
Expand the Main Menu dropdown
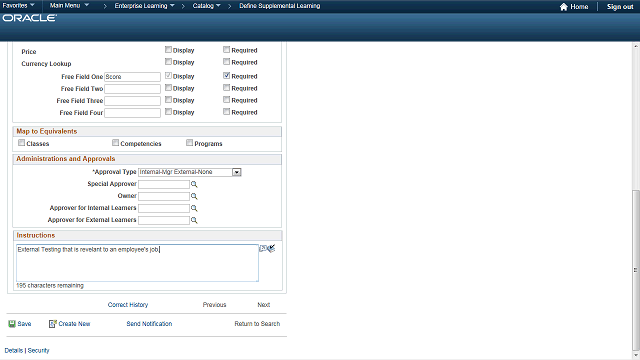tap(69, 6)
